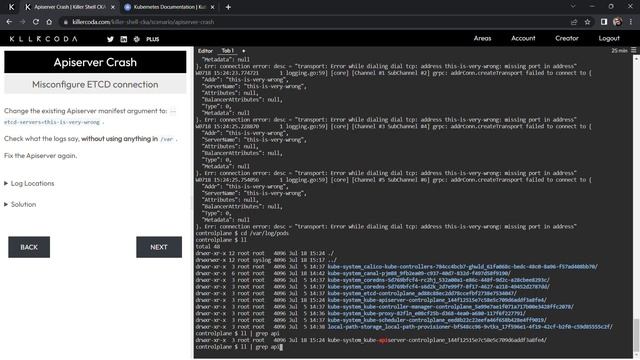This screenshot has width=640, height=360.
Task: Click the kube-system_etcd-controlplane directory entry
Action: tap(422, 293)
